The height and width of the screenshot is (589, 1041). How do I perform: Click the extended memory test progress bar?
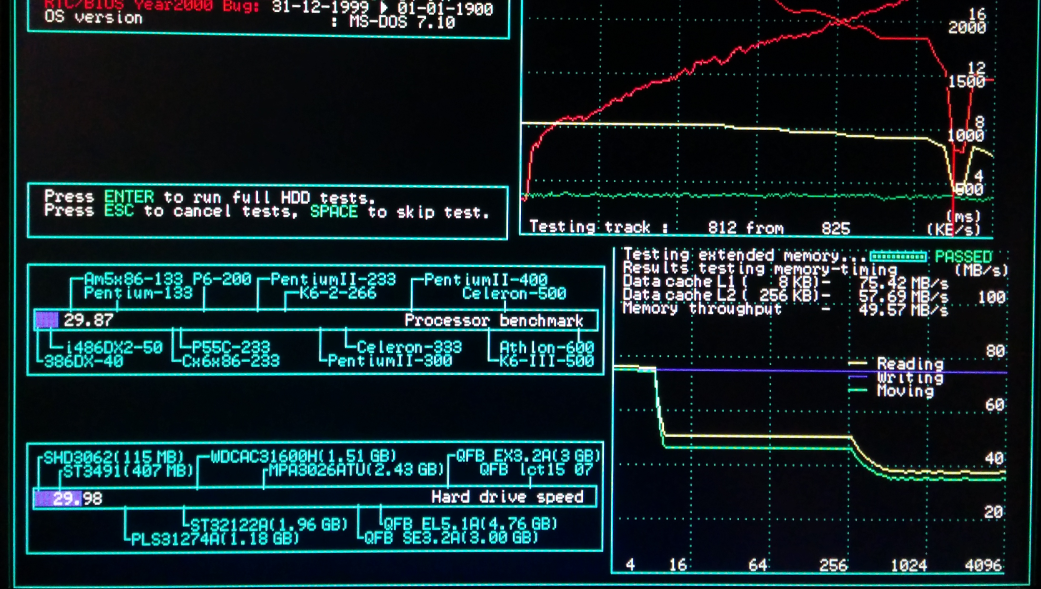click(898, 256)
